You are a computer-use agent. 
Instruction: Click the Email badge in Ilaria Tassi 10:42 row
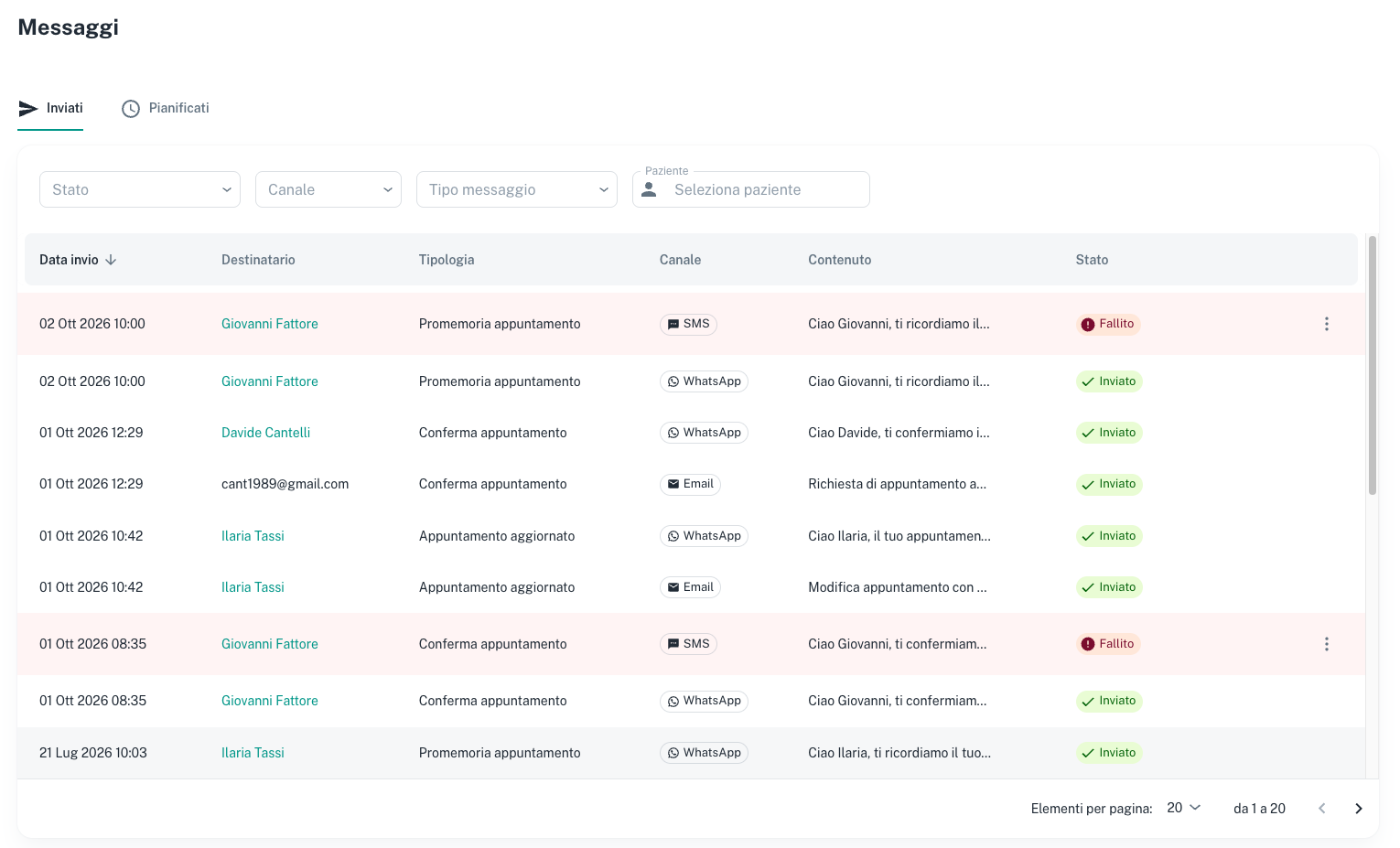[690, 587]
